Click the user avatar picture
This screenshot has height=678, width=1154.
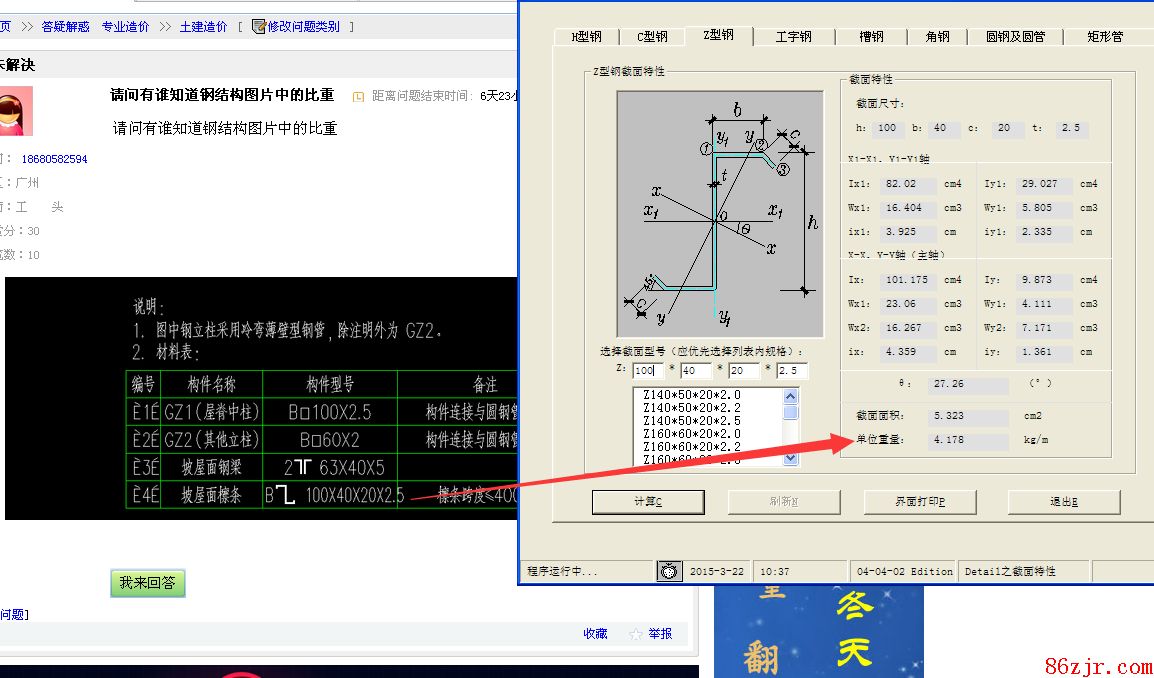[x=16, y=111]
